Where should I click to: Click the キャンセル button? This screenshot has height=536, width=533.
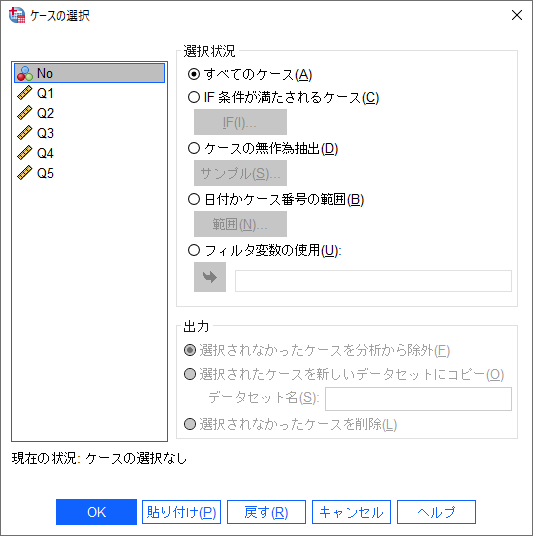pos(351,512)
